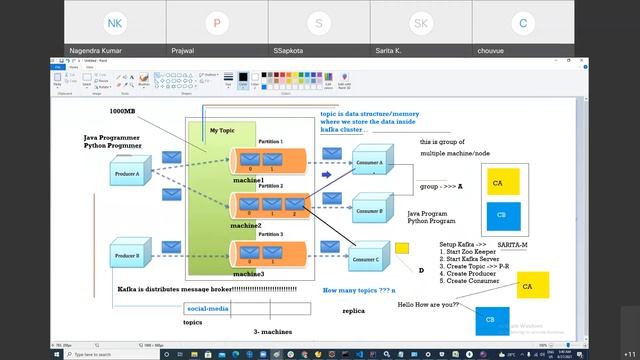
Task: Switch to the Home ribbon tab
Action: tap(74, 67)
